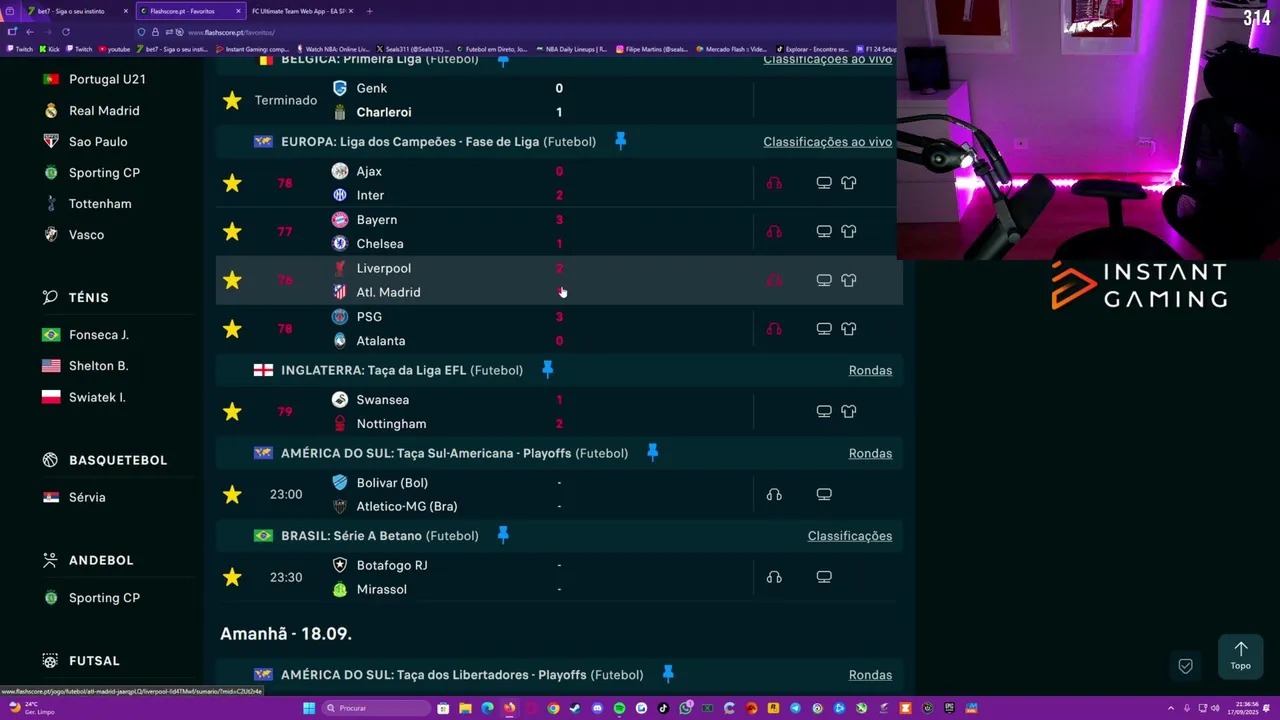The image size is (1280, 720).
Task: Open Spotify from the taskbar
Action: 619,708
